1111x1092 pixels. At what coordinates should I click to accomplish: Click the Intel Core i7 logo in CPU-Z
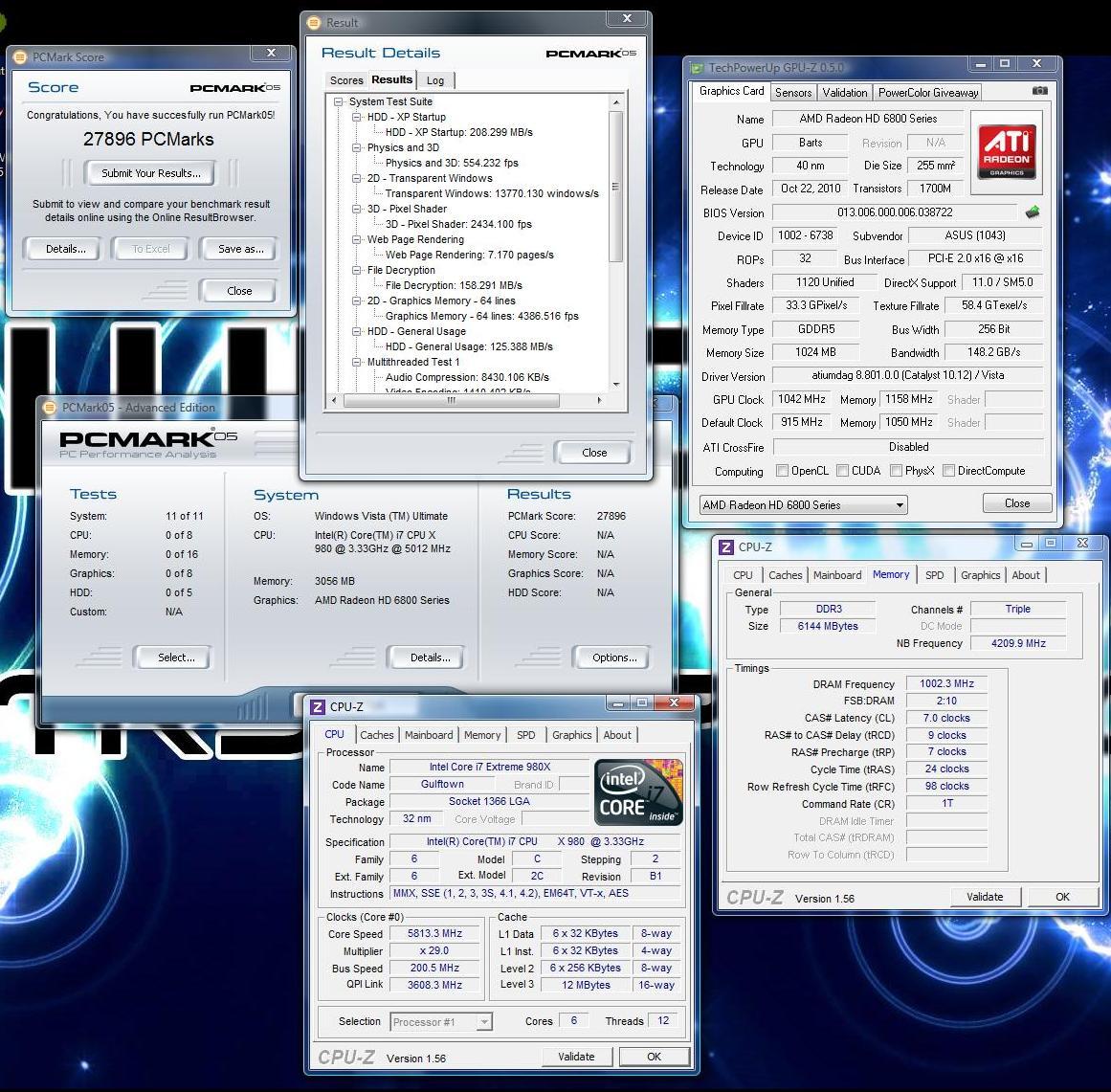[638, 792]
